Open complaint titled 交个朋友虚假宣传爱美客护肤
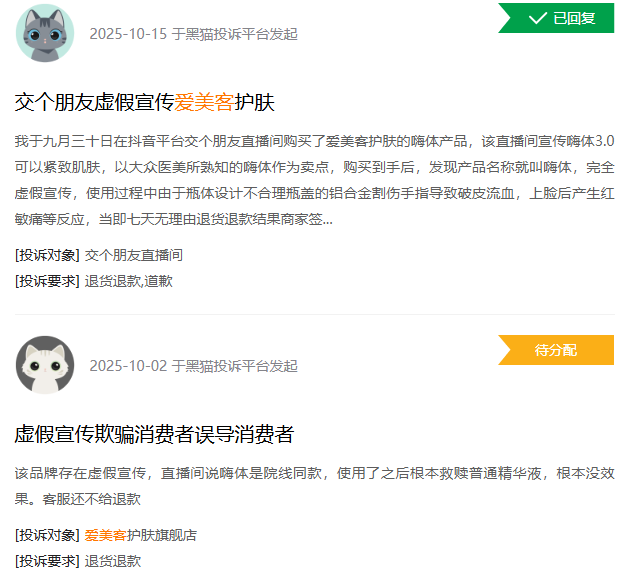 pyautogui.click(x=145, y=102)
